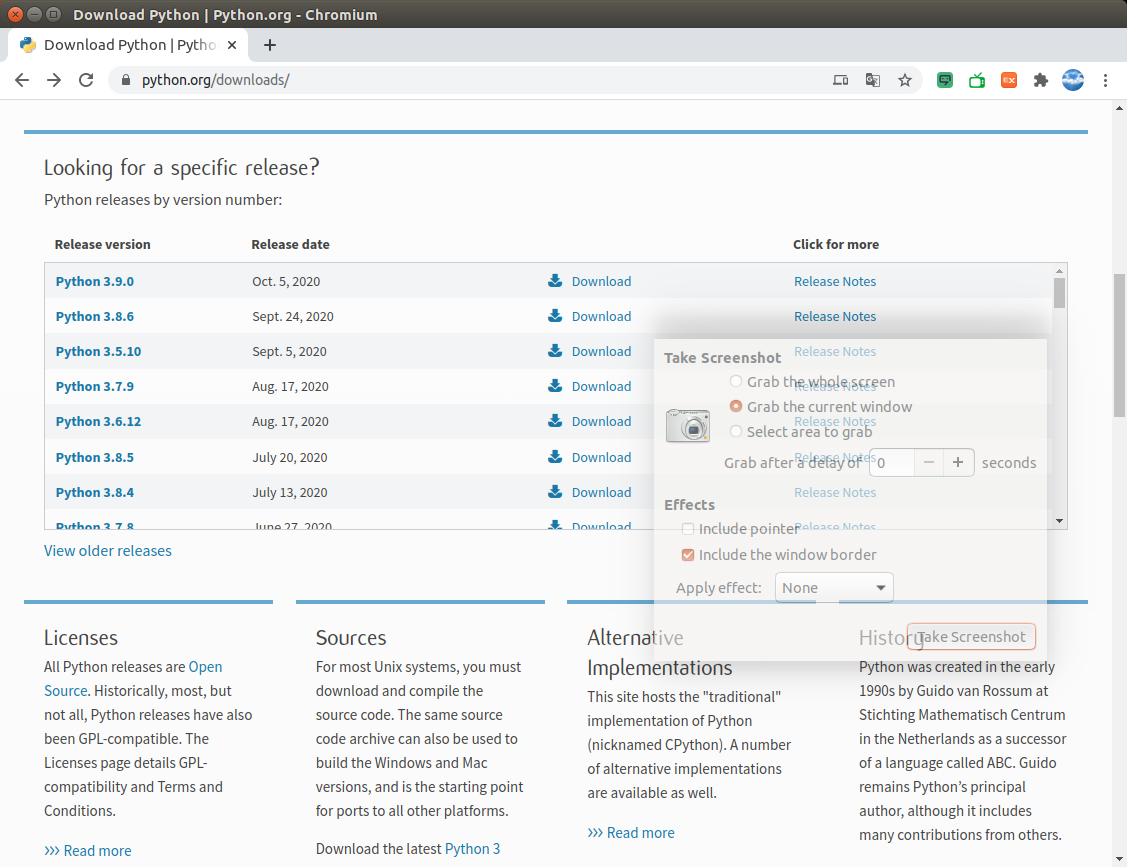Click Read more under Alternative Implementations
The height and width of the screenshot is (867, 1127).
click(x=631, y=832)
